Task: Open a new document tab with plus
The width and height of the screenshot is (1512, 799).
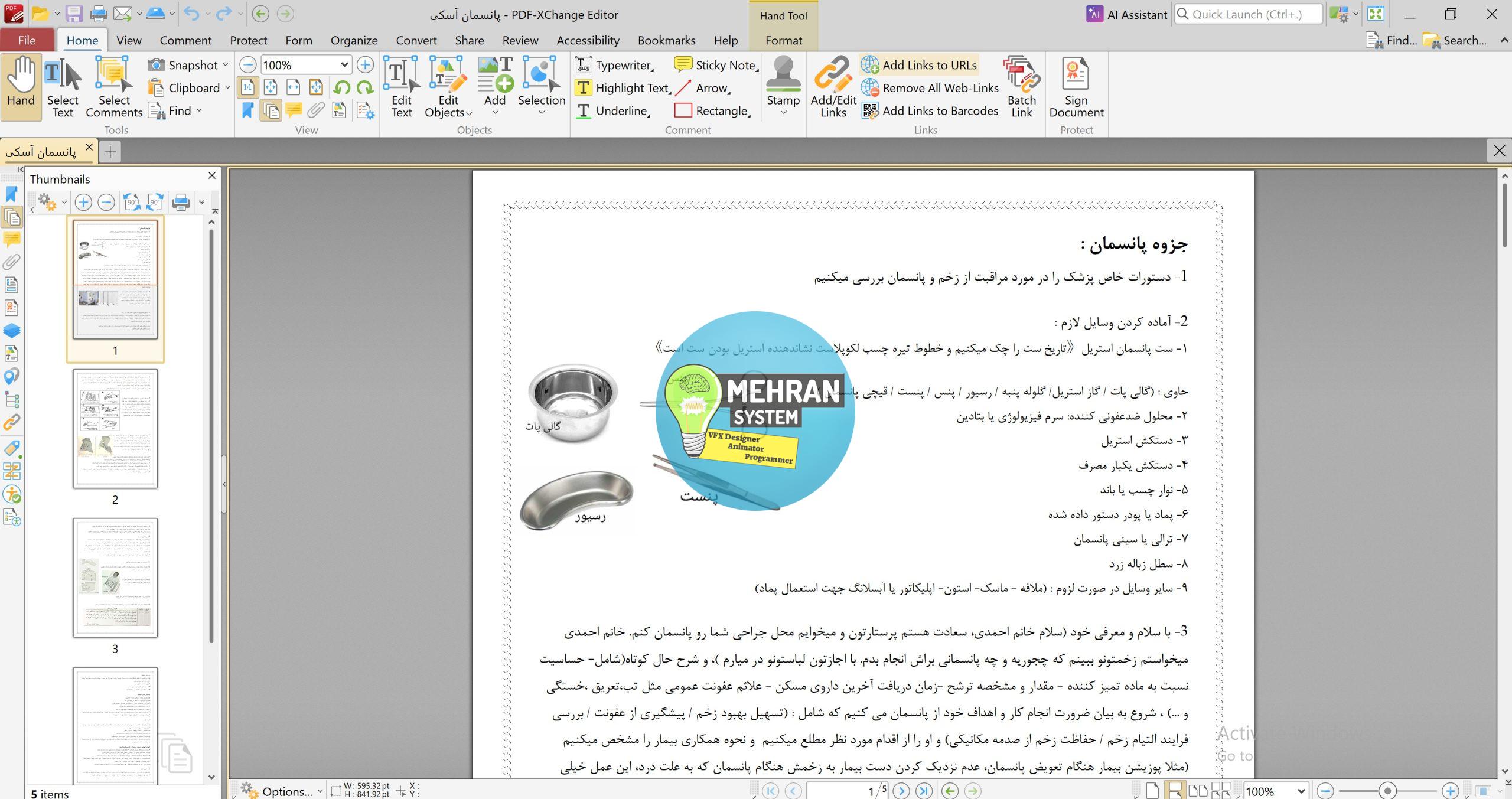Action: coord(110,152)
